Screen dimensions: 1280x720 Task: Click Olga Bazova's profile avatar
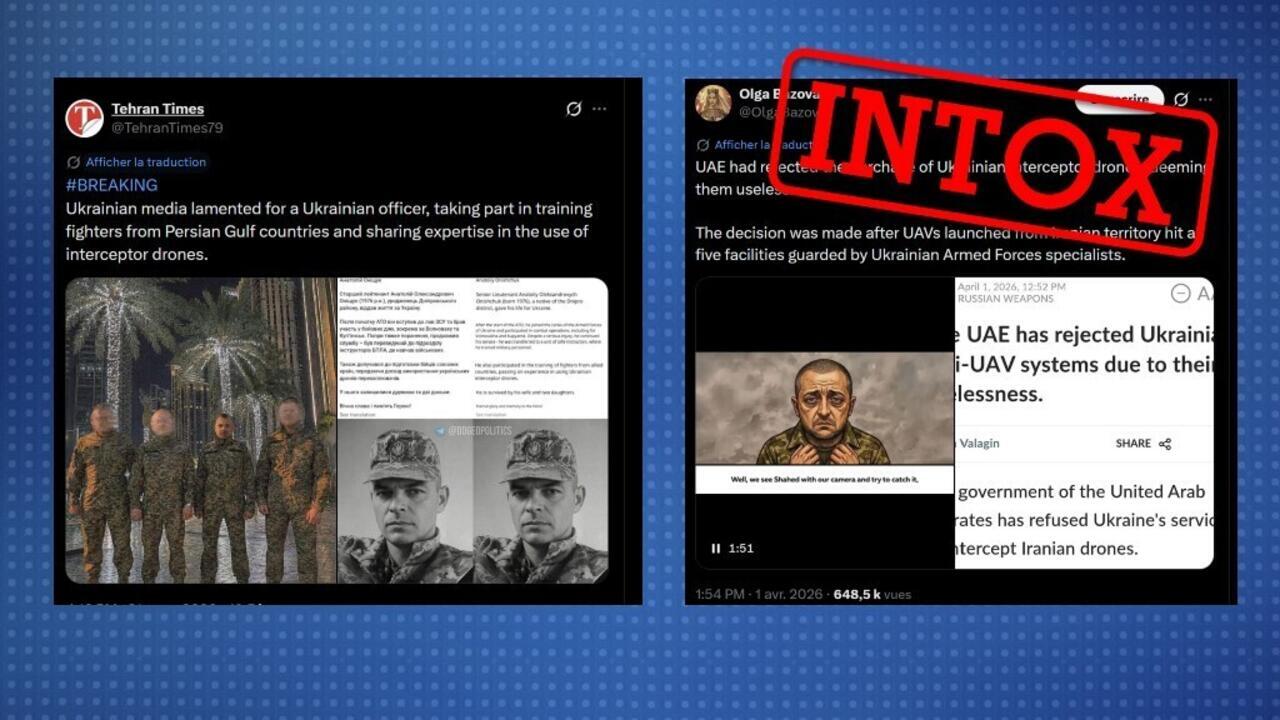[713, 103]
